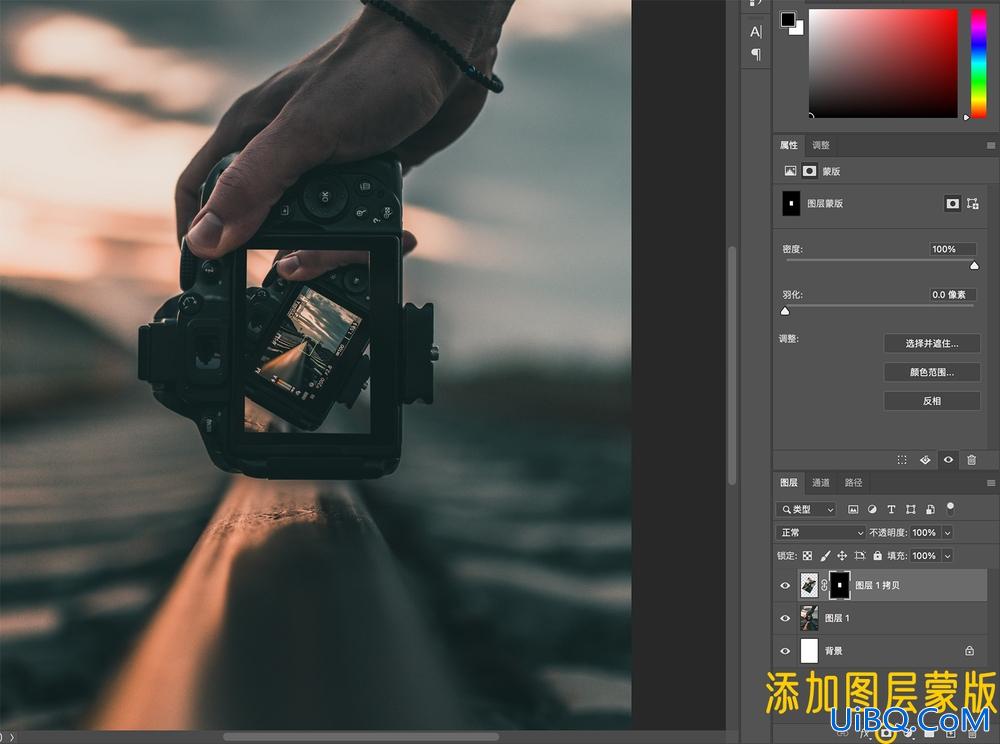Open the Properties panel flyout menu

pyautogui.click(x=990, y=145)
